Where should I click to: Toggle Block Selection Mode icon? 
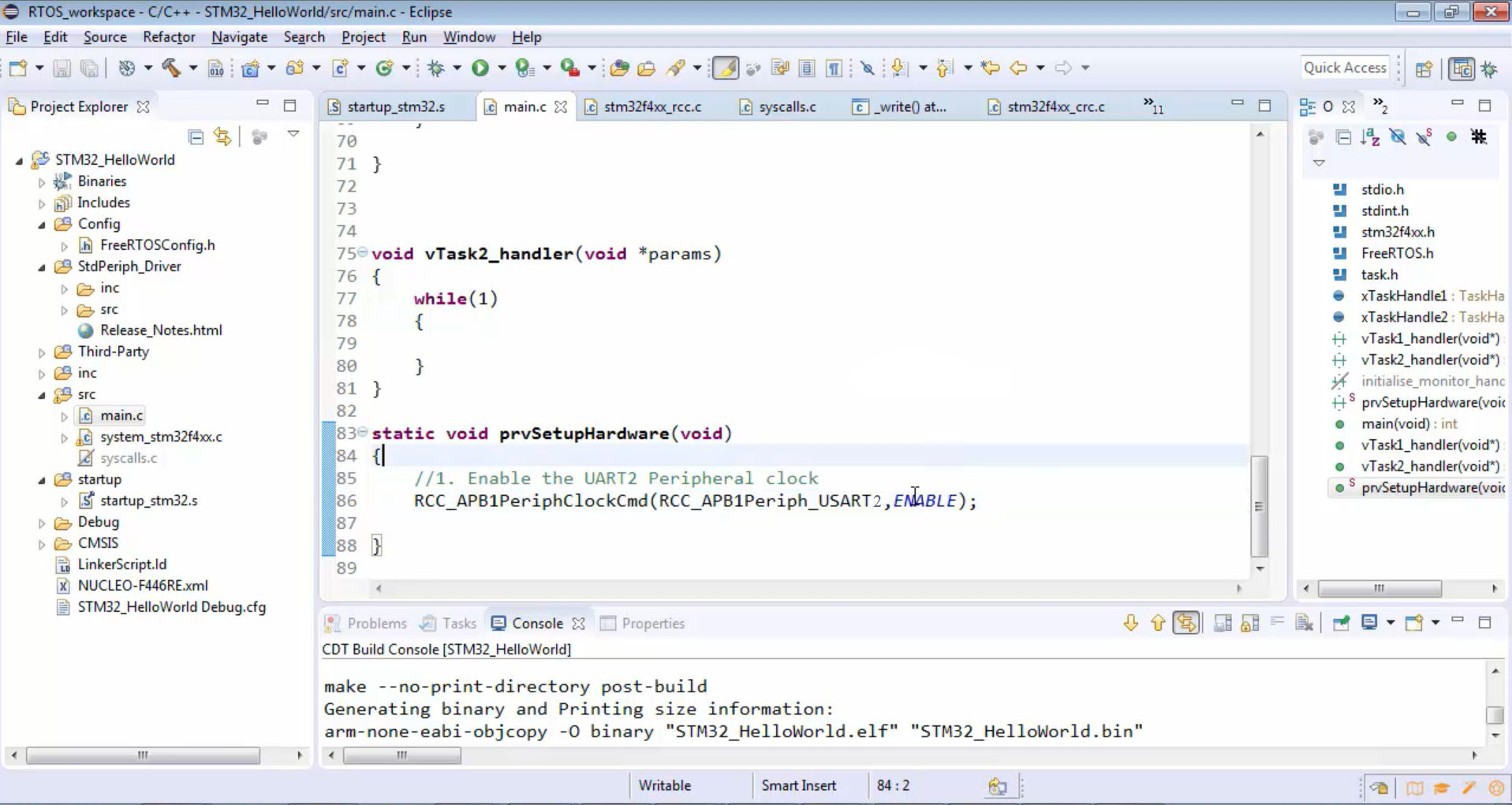(806, 69)
